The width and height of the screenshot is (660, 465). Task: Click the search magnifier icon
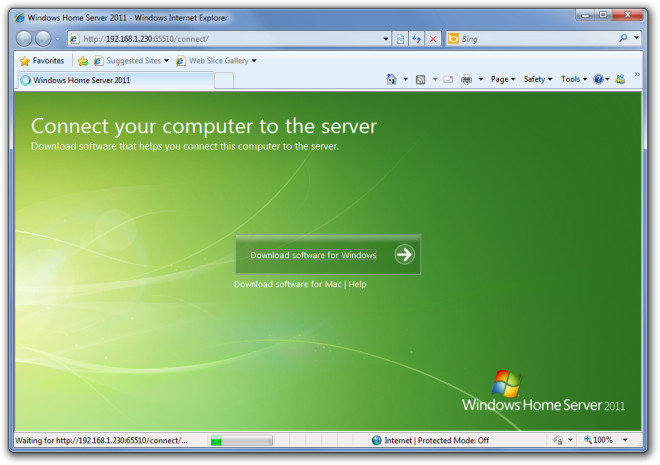pos(623,38)
